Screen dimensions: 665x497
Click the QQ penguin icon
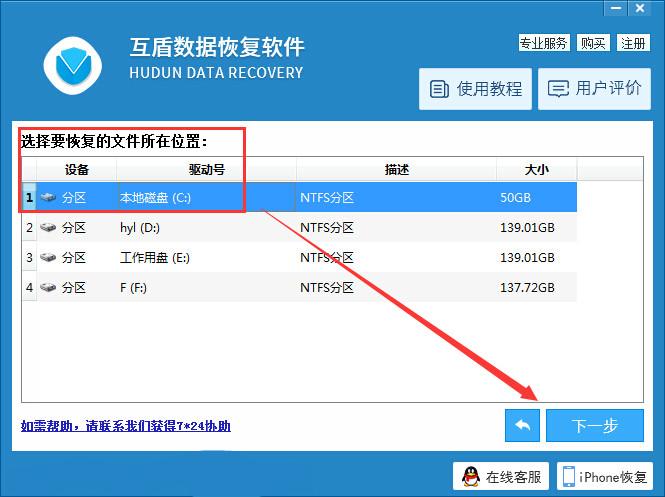pyautogui.click(x=471, y=477)
